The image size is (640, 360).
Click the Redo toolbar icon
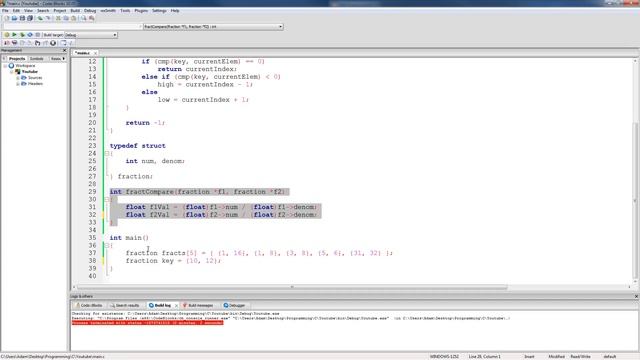pos(48,18)
